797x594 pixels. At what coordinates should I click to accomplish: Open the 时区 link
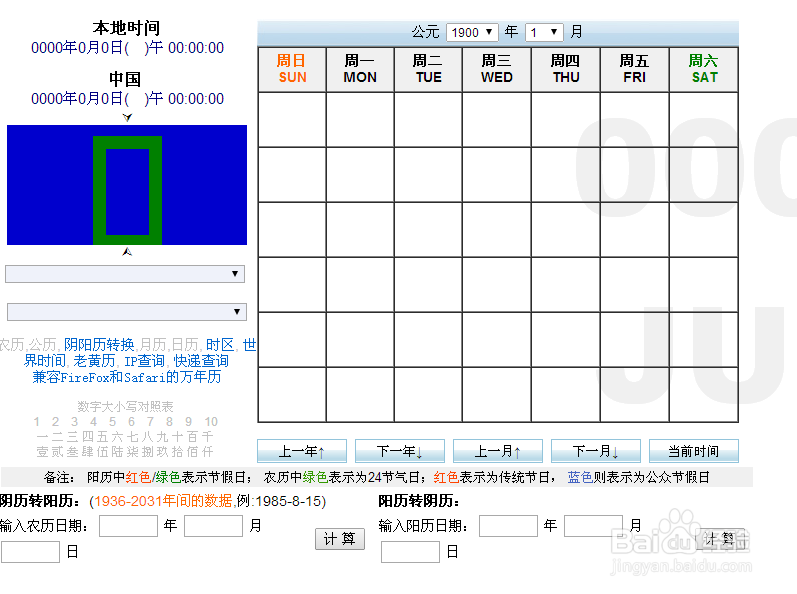[220, 345]
